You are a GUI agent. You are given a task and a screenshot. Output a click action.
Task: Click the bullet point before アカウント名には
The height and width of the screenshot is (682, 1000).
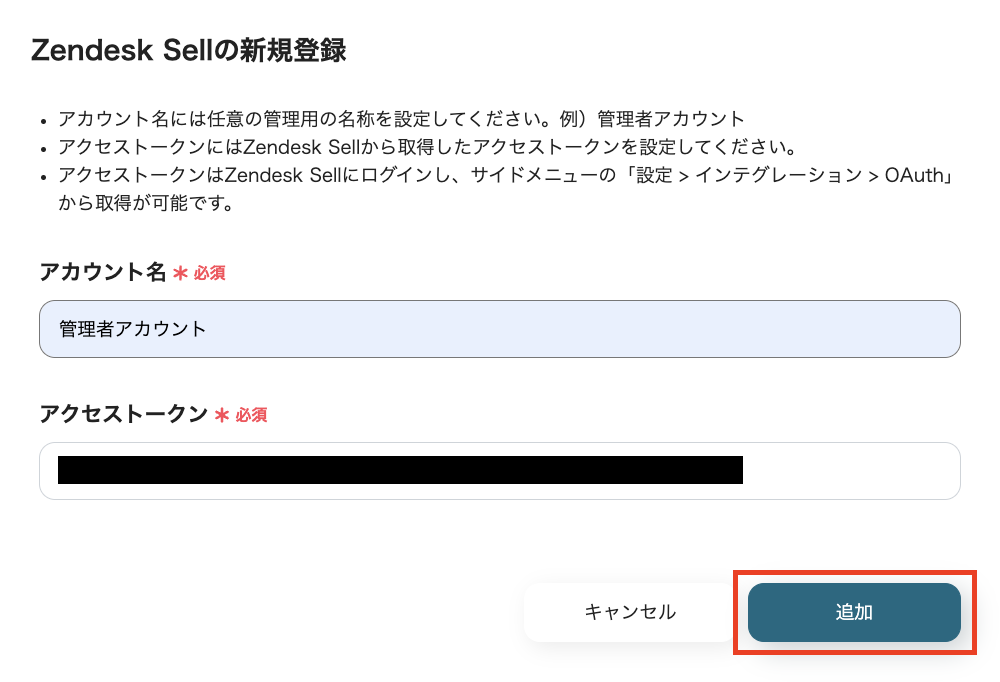(x=43, y=120)
